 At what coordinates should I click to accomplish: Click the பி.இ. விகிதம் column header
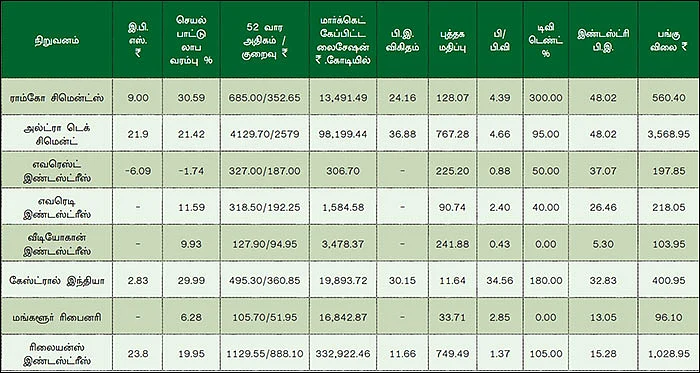tap(402, 41)
